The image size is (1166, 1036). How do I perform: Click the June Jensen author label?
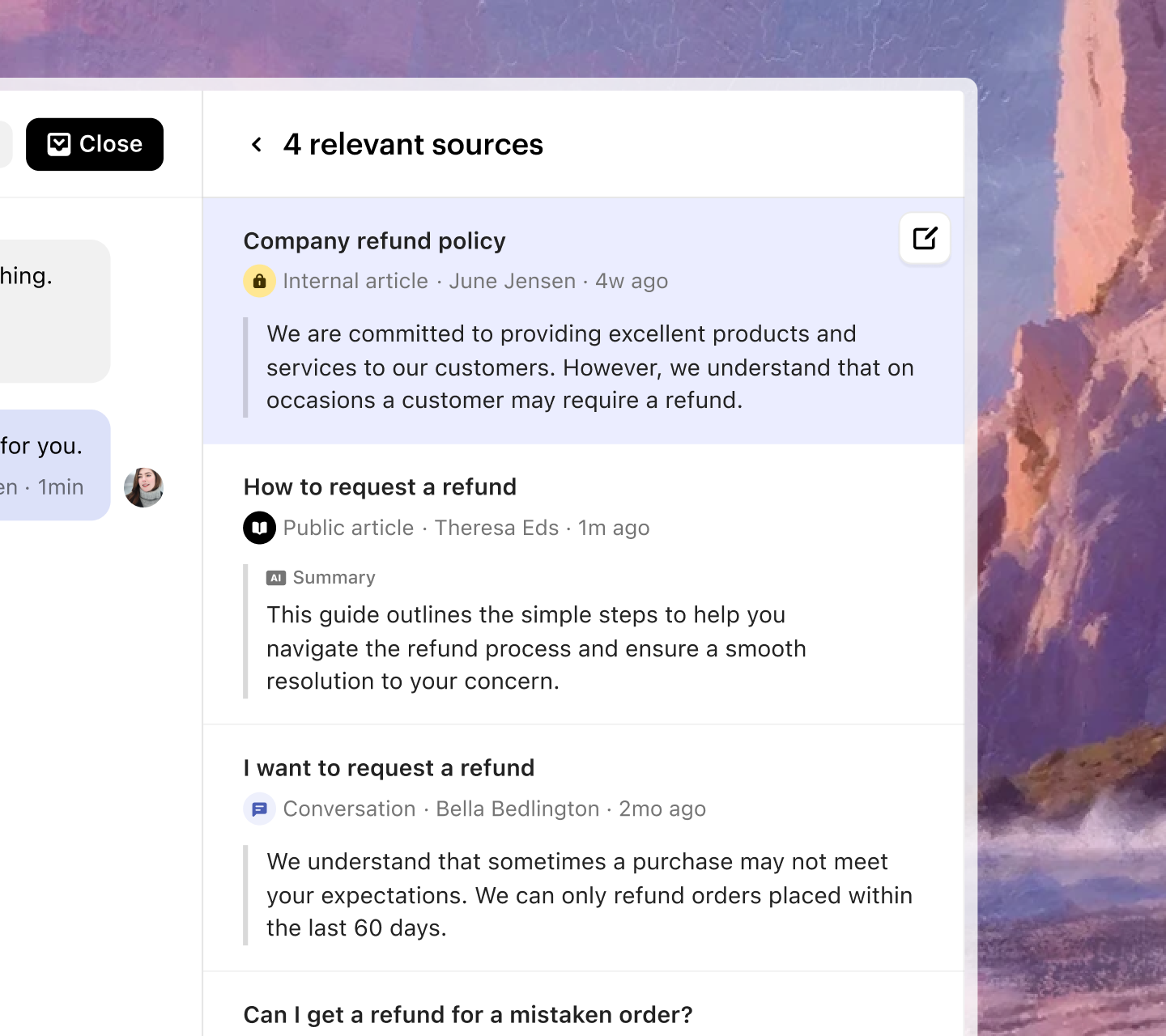click(x=512, y=282)
